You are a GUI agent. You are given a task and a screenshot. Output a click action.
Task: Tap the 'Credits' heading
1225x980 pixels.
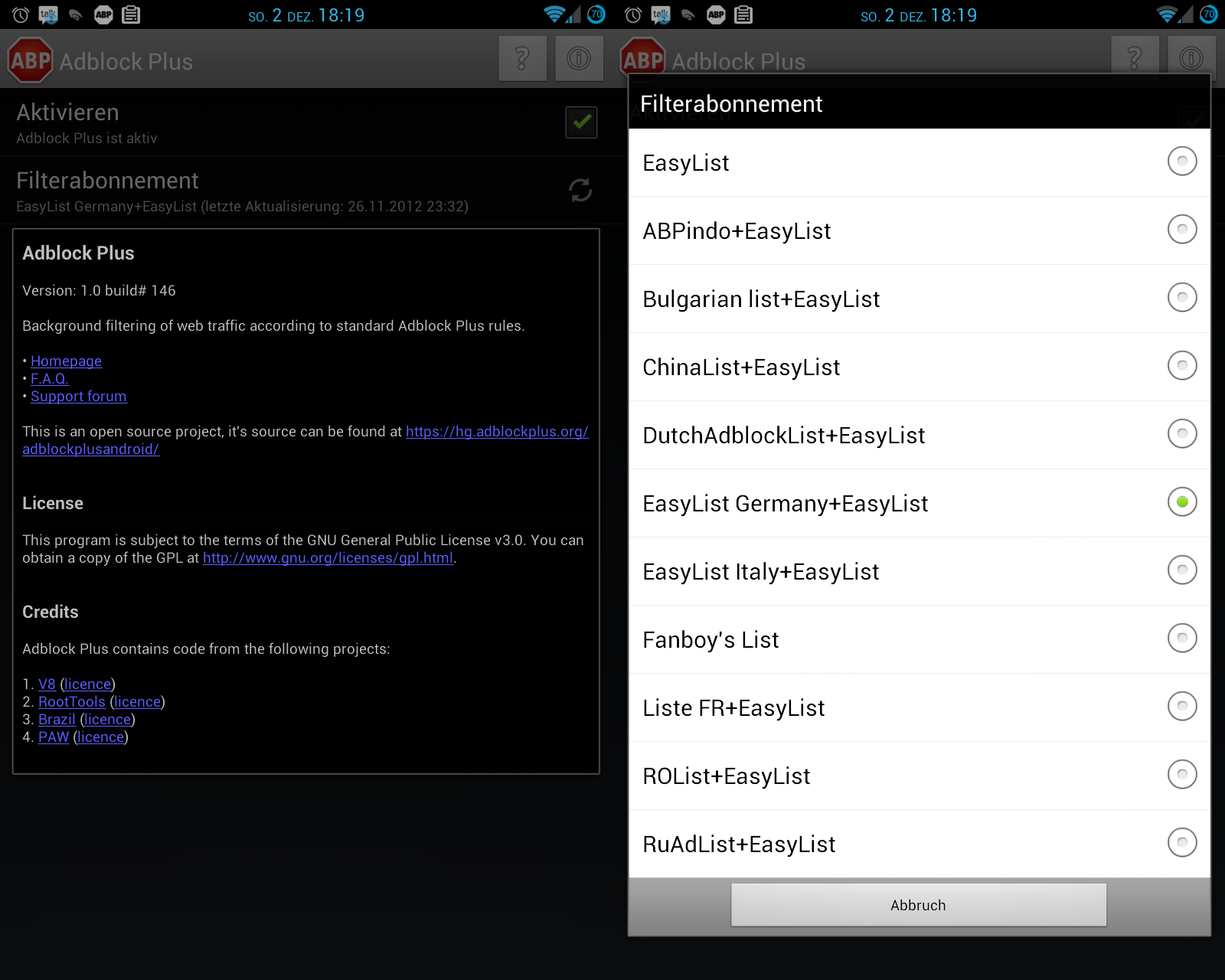pos(51,612)
